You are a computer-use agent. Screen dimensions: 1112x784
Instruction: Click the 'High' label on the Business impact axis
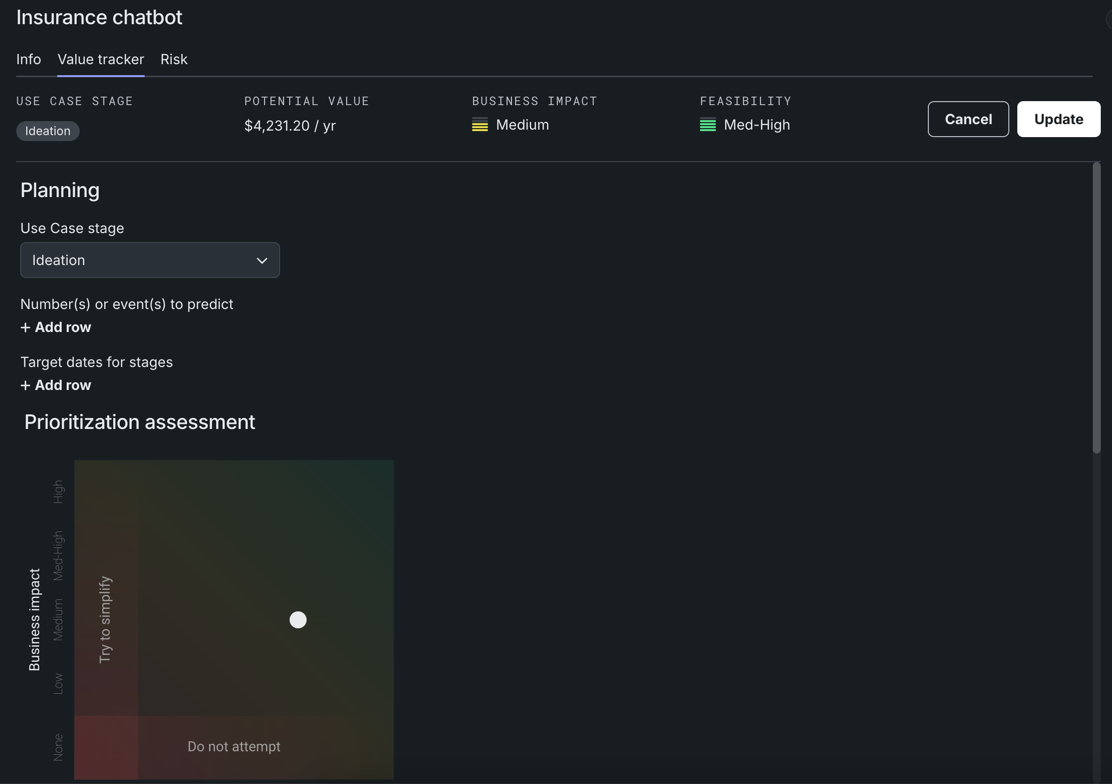(58, 491)
